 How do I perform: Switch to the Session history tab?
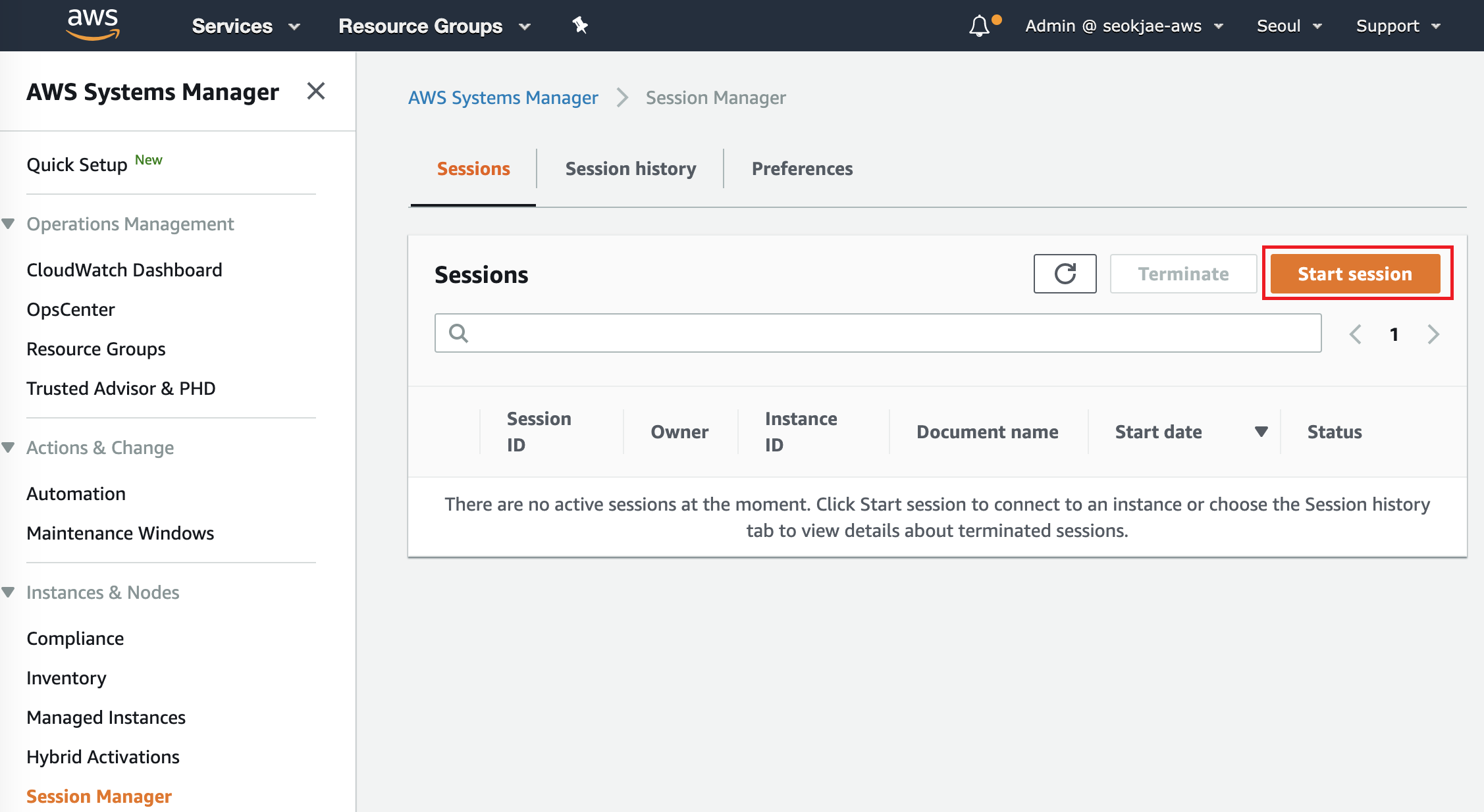tap(630, 169)
